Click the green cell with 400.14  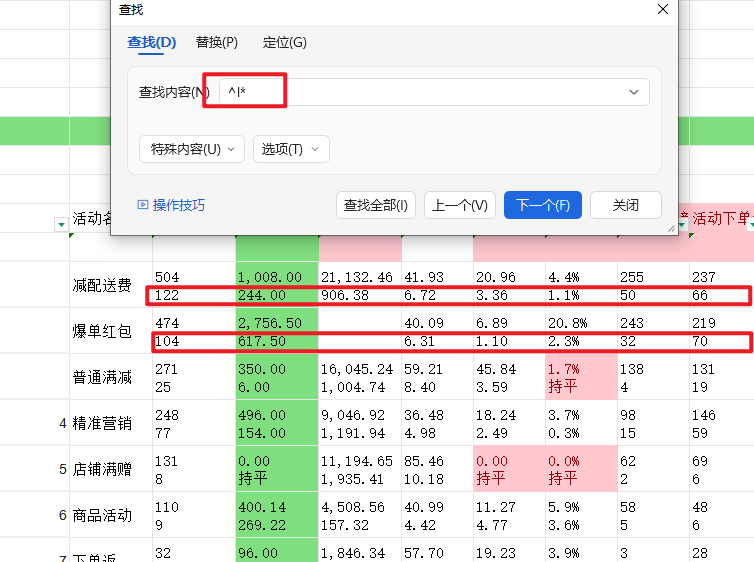(277, 515)
